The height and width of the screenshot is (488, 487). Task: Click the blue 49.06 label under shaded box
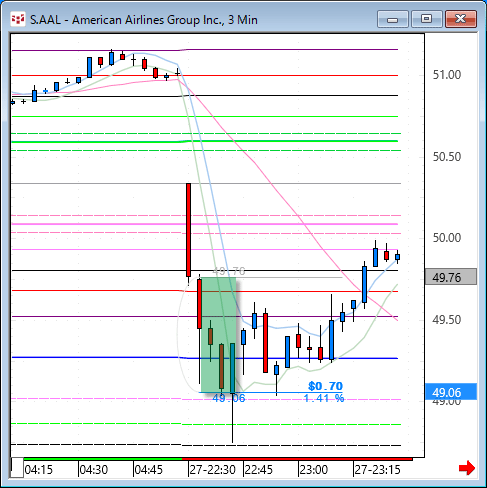pos(229,398)
